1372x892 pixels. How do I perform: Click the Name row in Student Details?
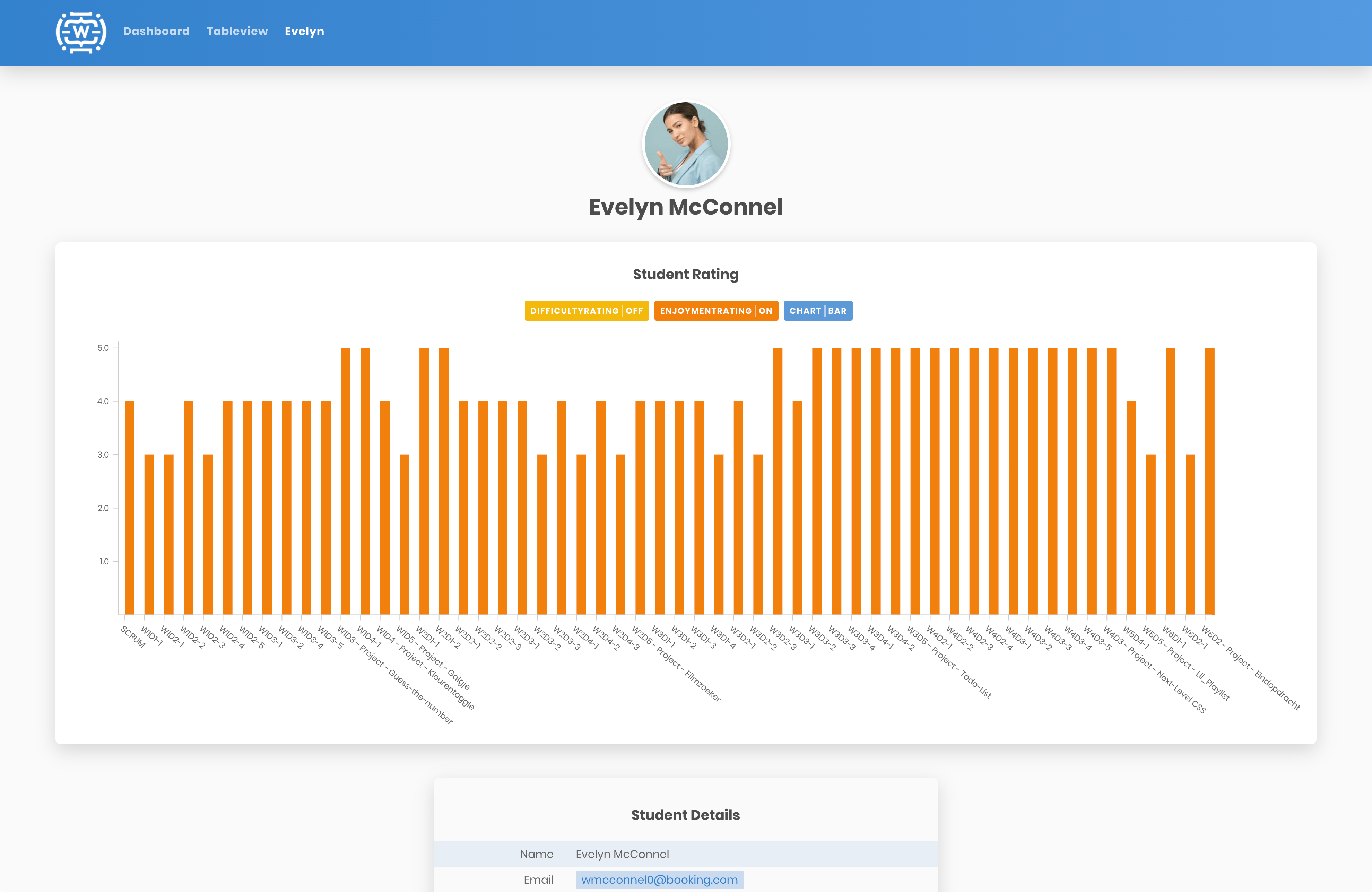coord(685,854)
